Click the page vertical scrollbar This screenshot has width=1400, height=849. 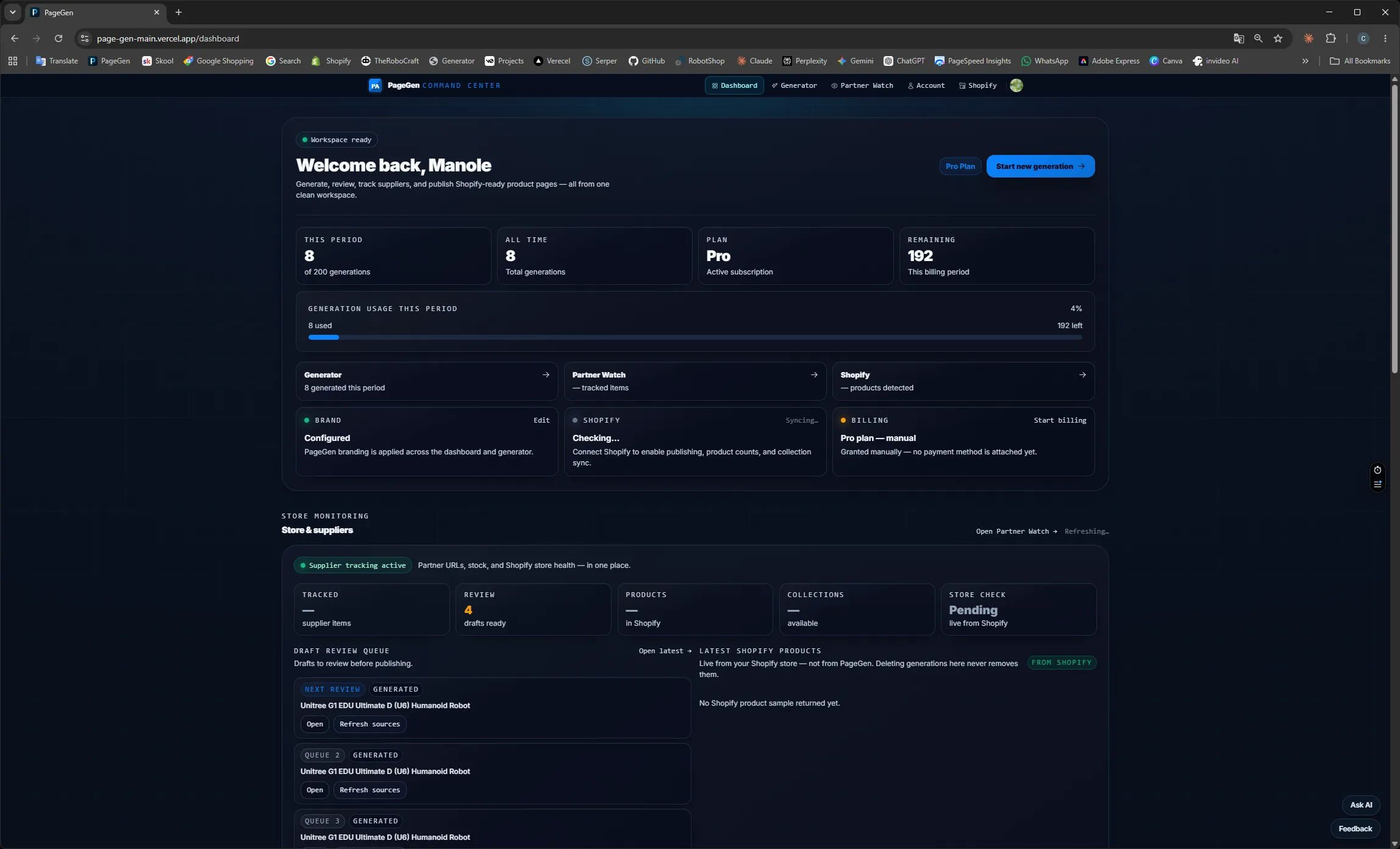coord(1394,228)
